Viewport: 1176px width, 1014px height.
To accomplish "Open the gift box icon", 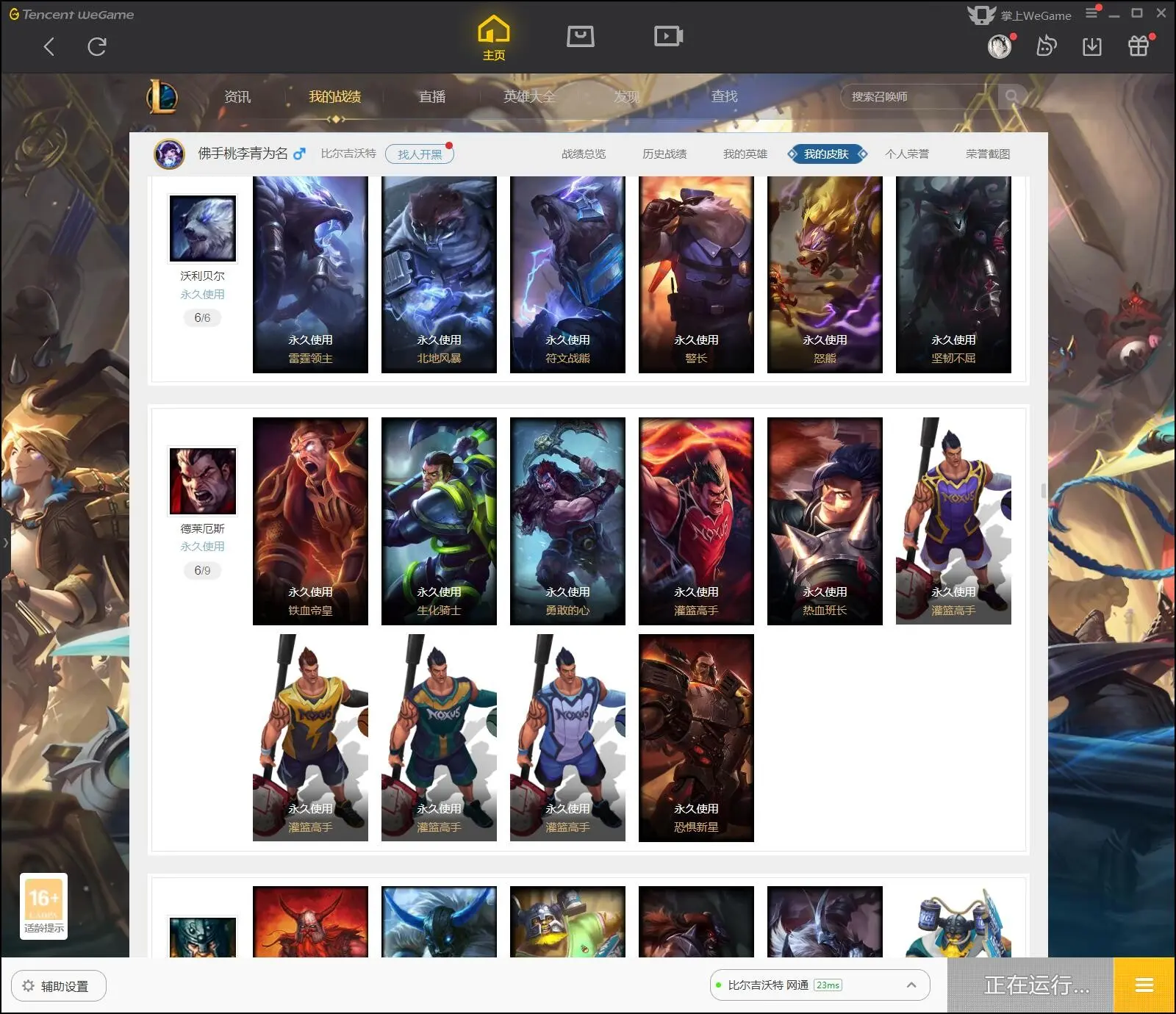I will [1139, 46].
